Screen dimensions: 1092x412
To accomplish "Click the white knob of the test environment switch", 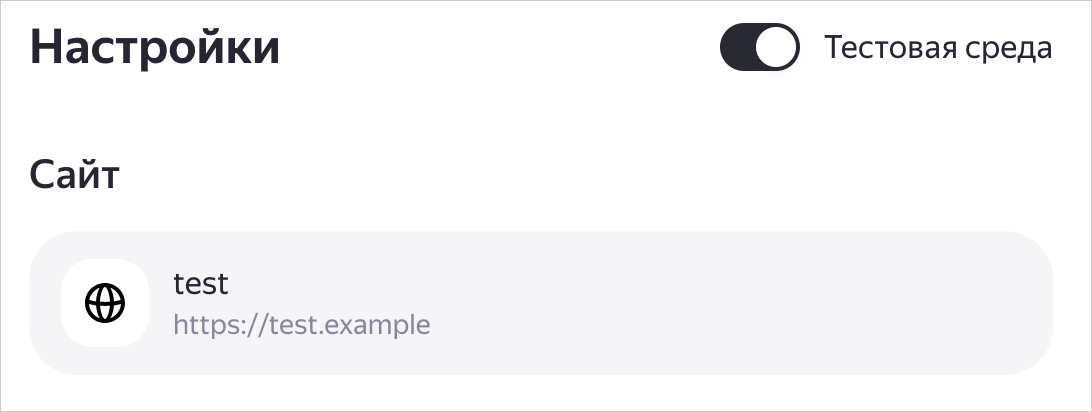I will [x=776, y=49].
